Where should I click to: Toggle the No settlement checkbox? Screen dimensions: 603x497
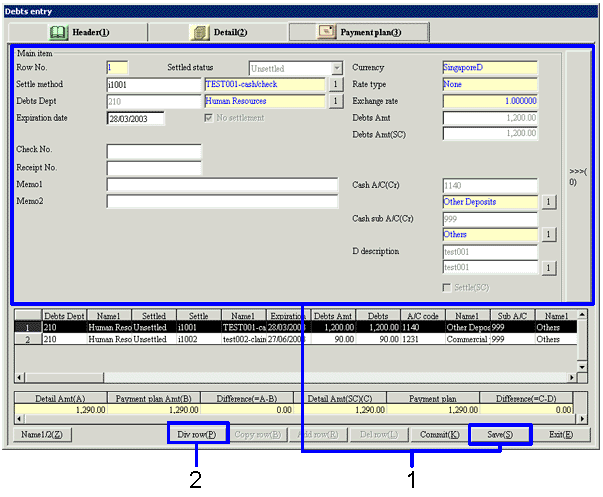click(209, 118)
